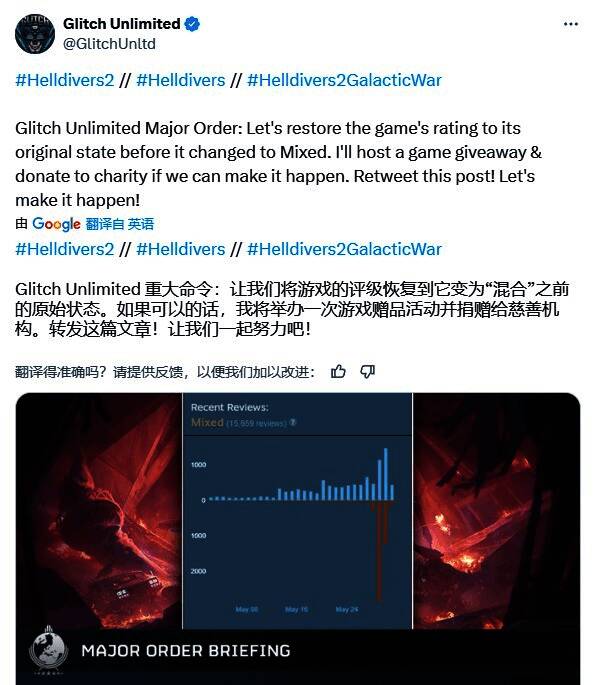This screenshot has width=596, height=685.
Task: Open the @GlitchUnltd handle link
Action: (109, 44)
